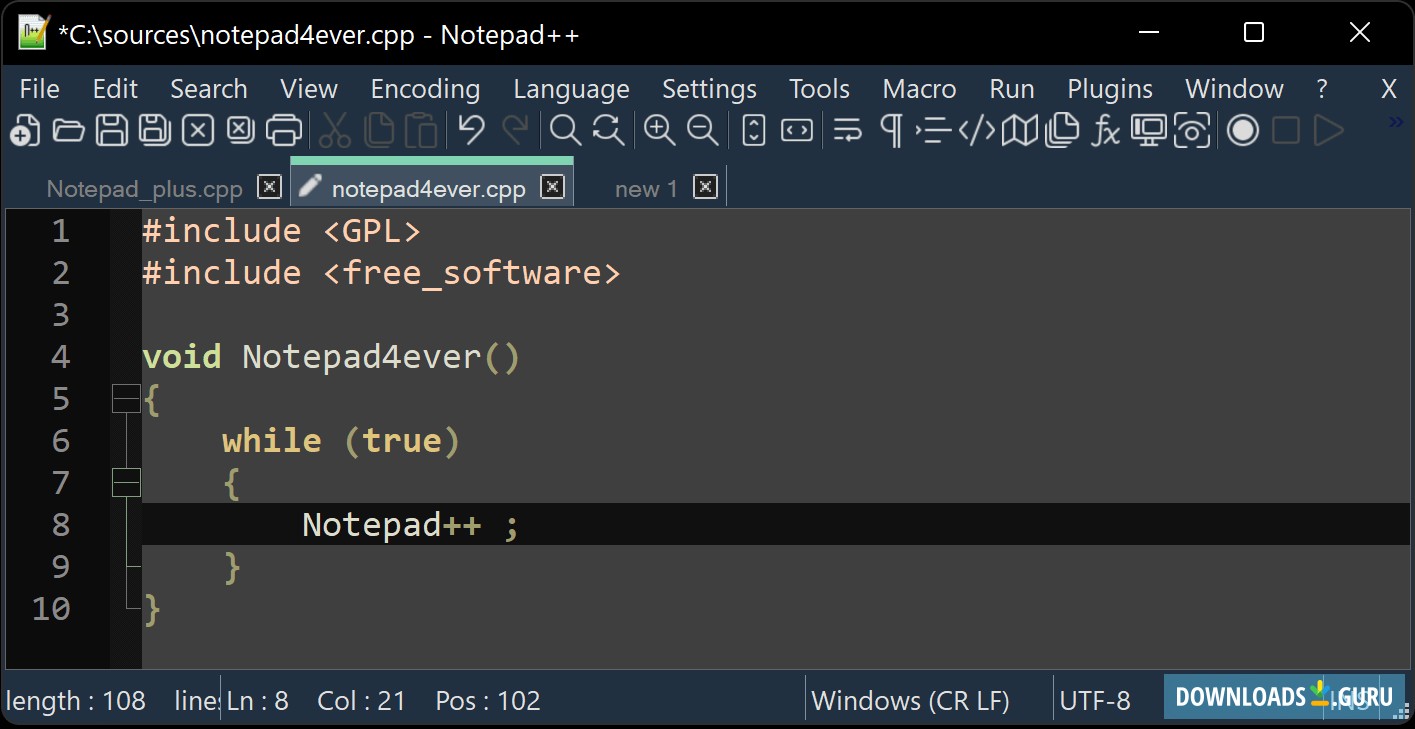The height and width of the screenshot is (729, 1415).
Task: Open the Edit menu
Action: coord(115,89)
